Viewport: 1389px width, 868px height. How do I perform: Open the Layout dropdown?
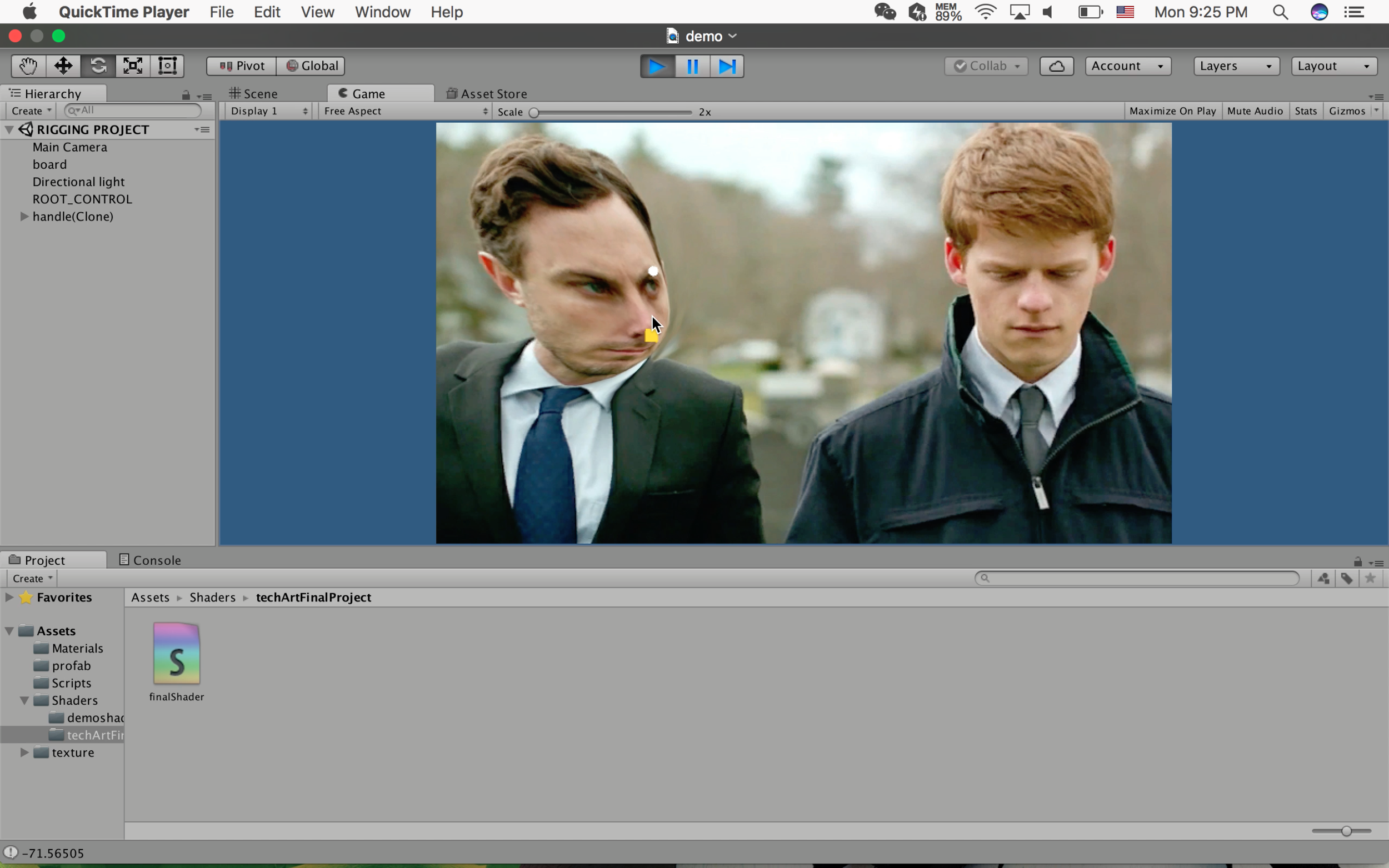(x=1334, y=66)
